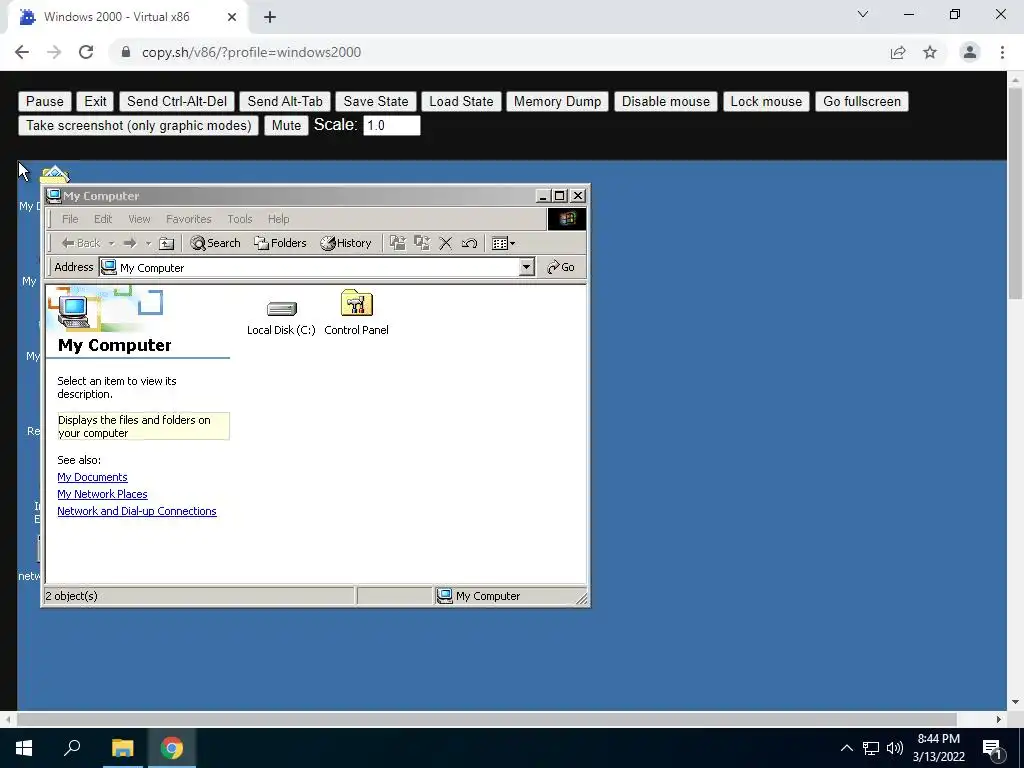1024x768 pixels.
Task: Click the browser URL address bar
Action: click(496, 52)
